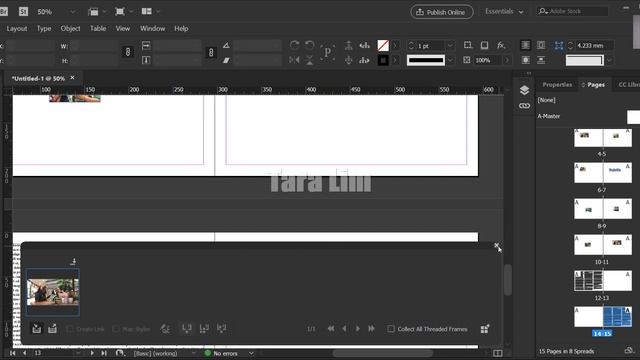Select spread 8-9 thumbnail in Pages panel
This screenshot has width=640, height=360.
click(x=603, y=209)
